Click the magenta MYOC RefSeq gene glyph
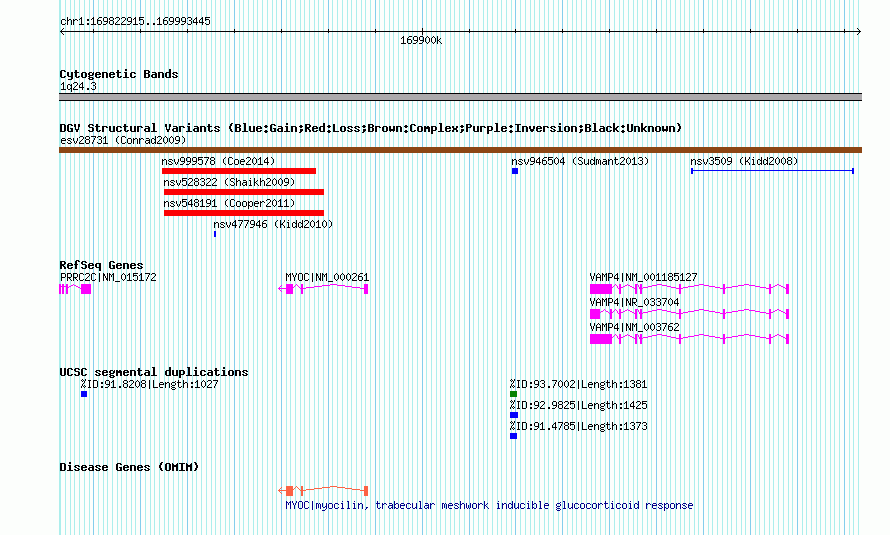Image resolution: width=890 pixels, height=535 pixels. [324, 289]
